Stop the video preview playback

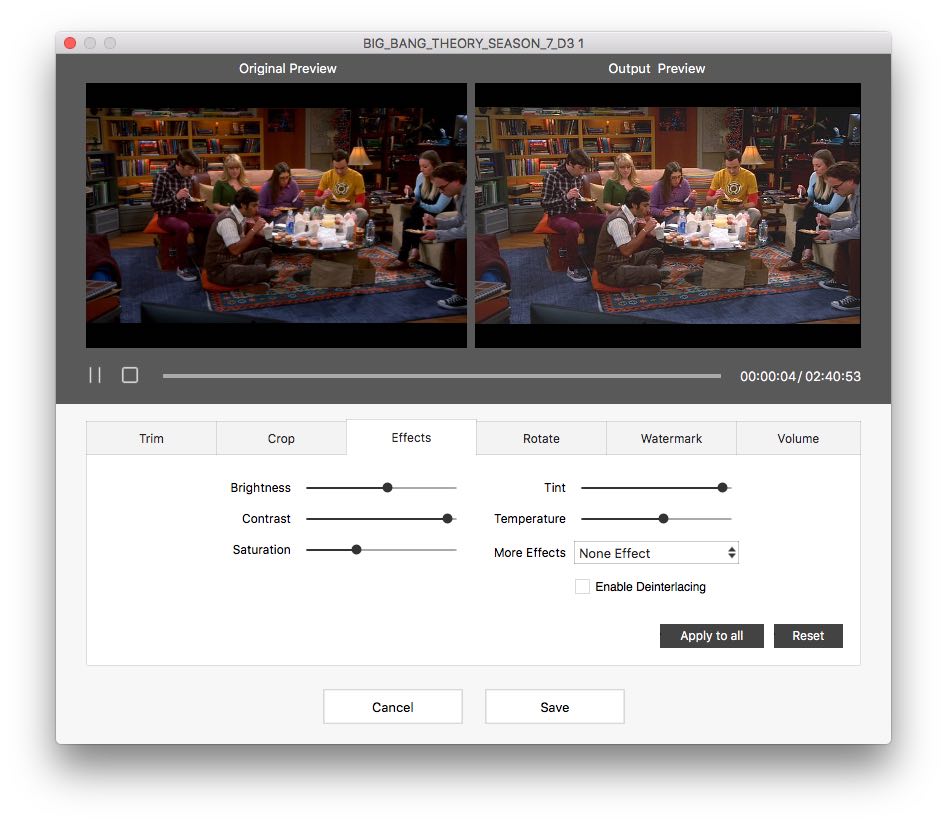click(130, 375)
